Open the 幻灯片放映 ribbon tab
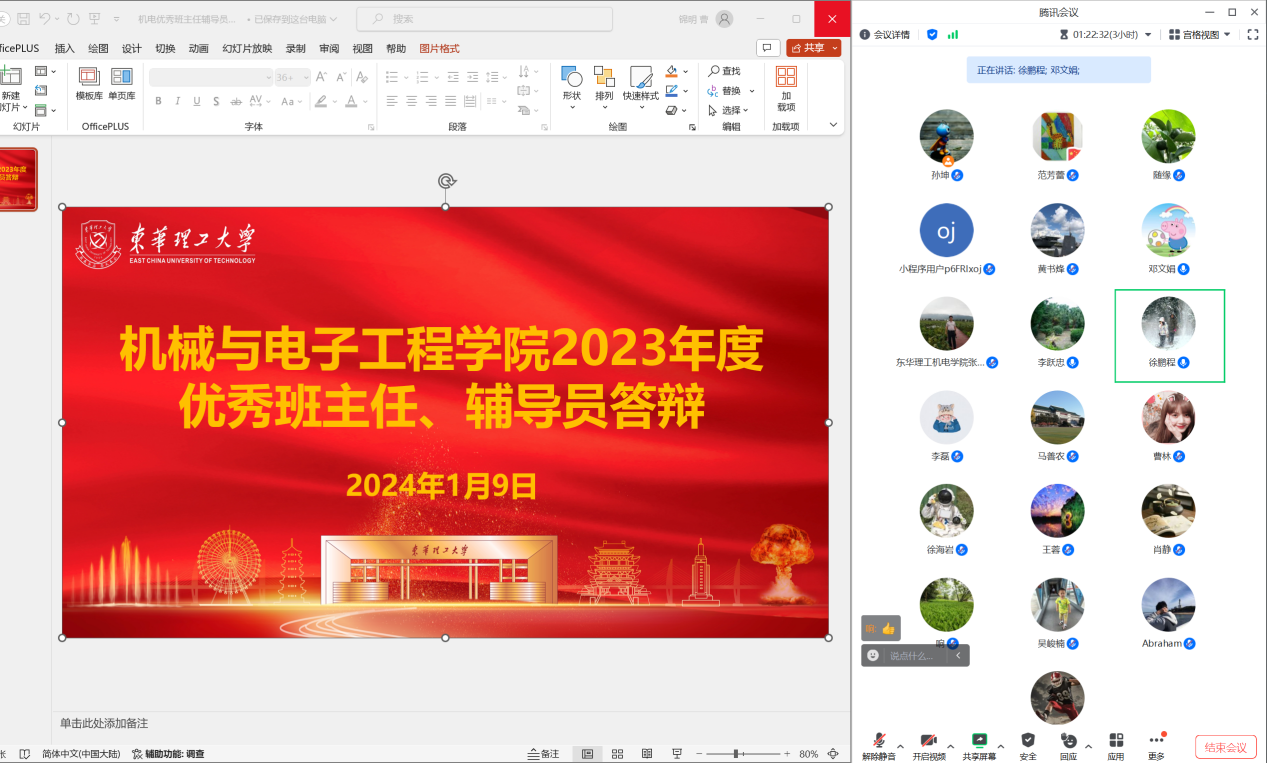This screenshot has width=1267, height=763. tap(247, 48)
